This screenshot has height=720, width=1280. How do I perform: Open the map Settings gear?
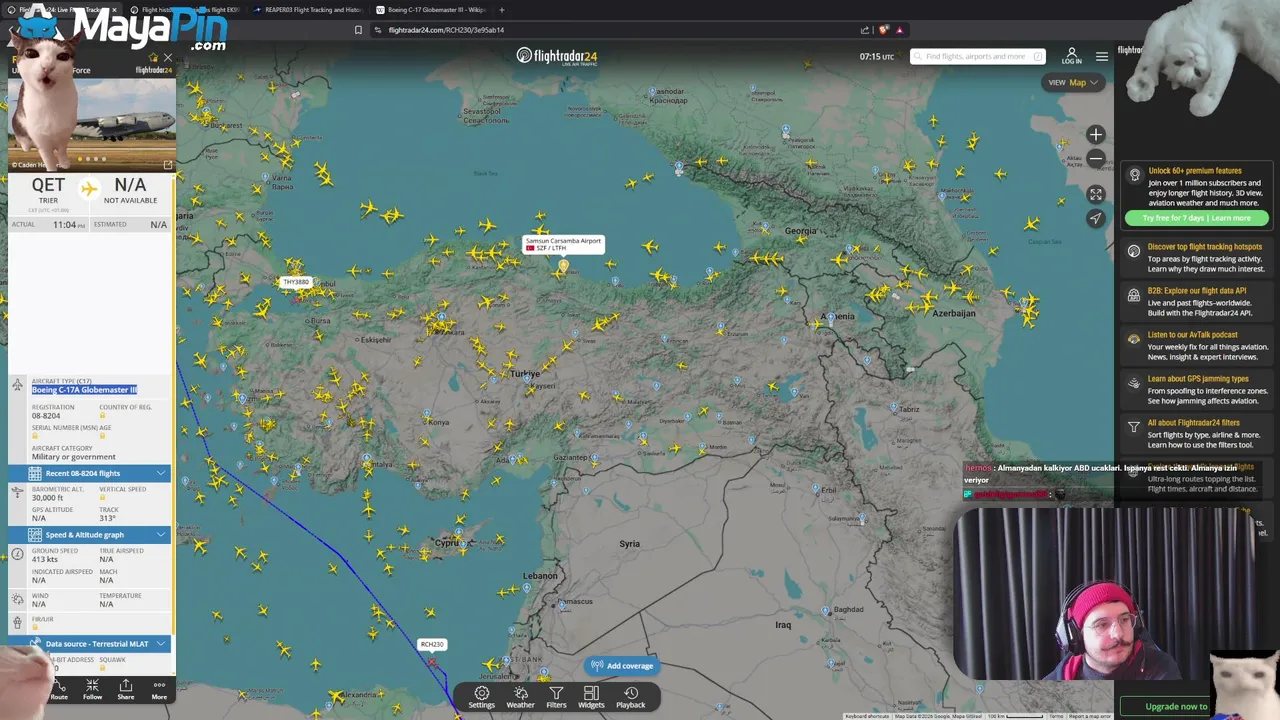pos(481,697)
